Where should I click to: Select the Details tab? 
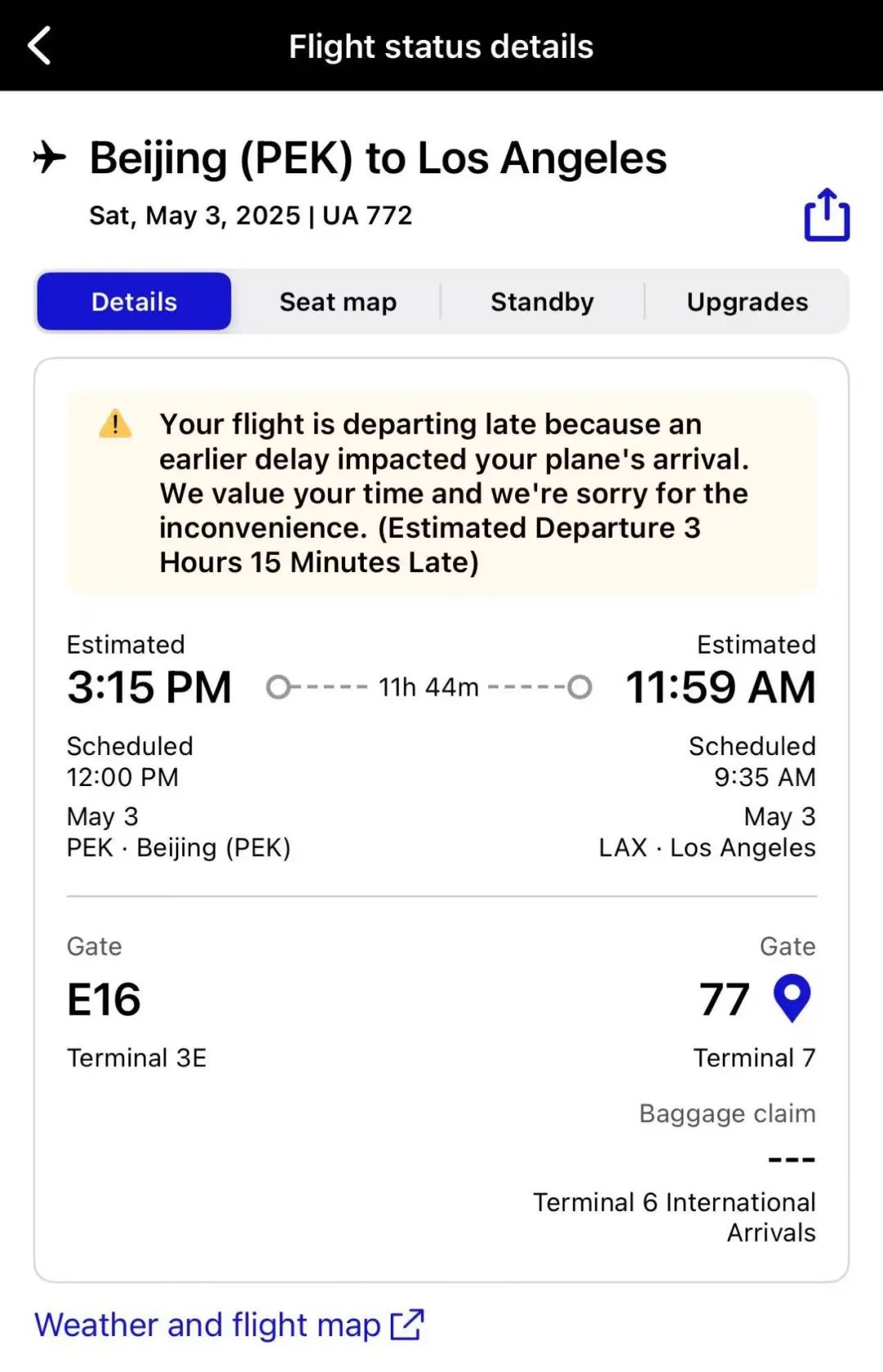(x=134, y=302)
